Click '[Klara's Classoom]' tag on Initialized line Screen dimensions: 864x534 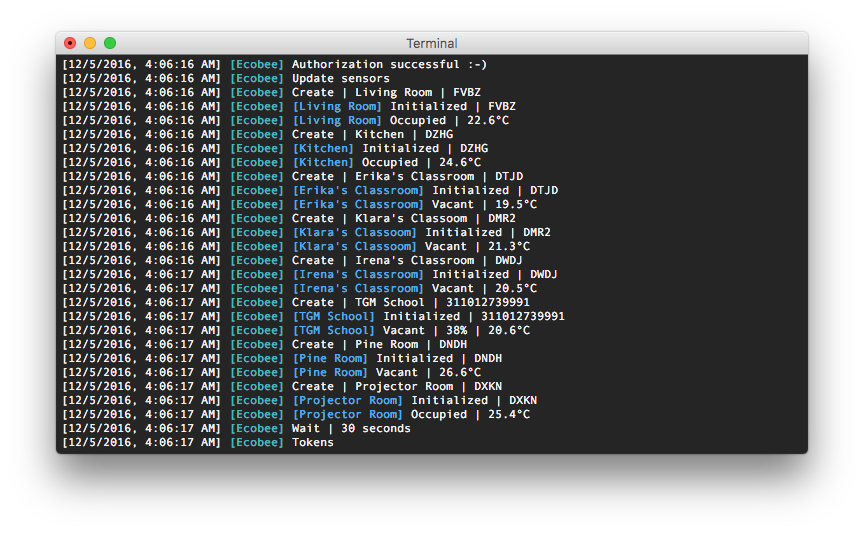(x=355, y=233)
